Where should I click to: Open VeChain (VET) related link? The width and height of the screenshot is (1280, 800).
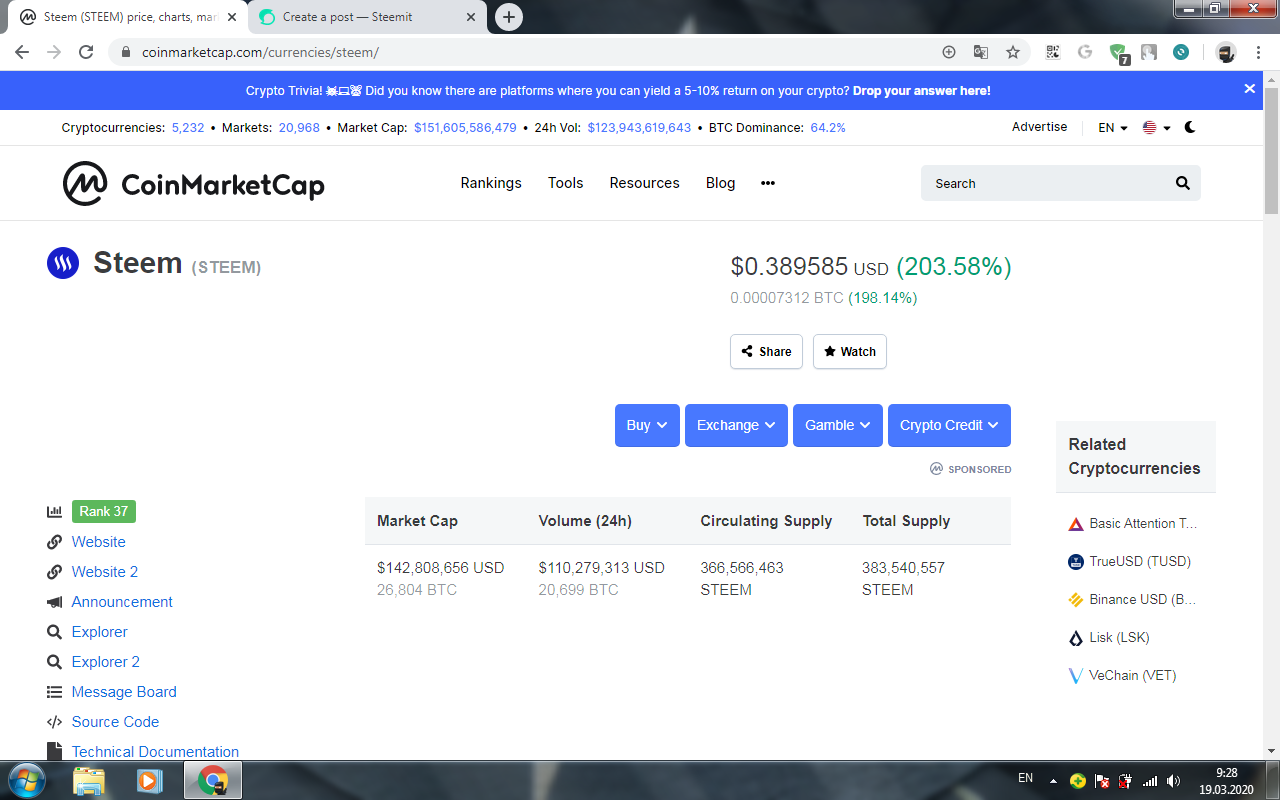point(1133,675)
